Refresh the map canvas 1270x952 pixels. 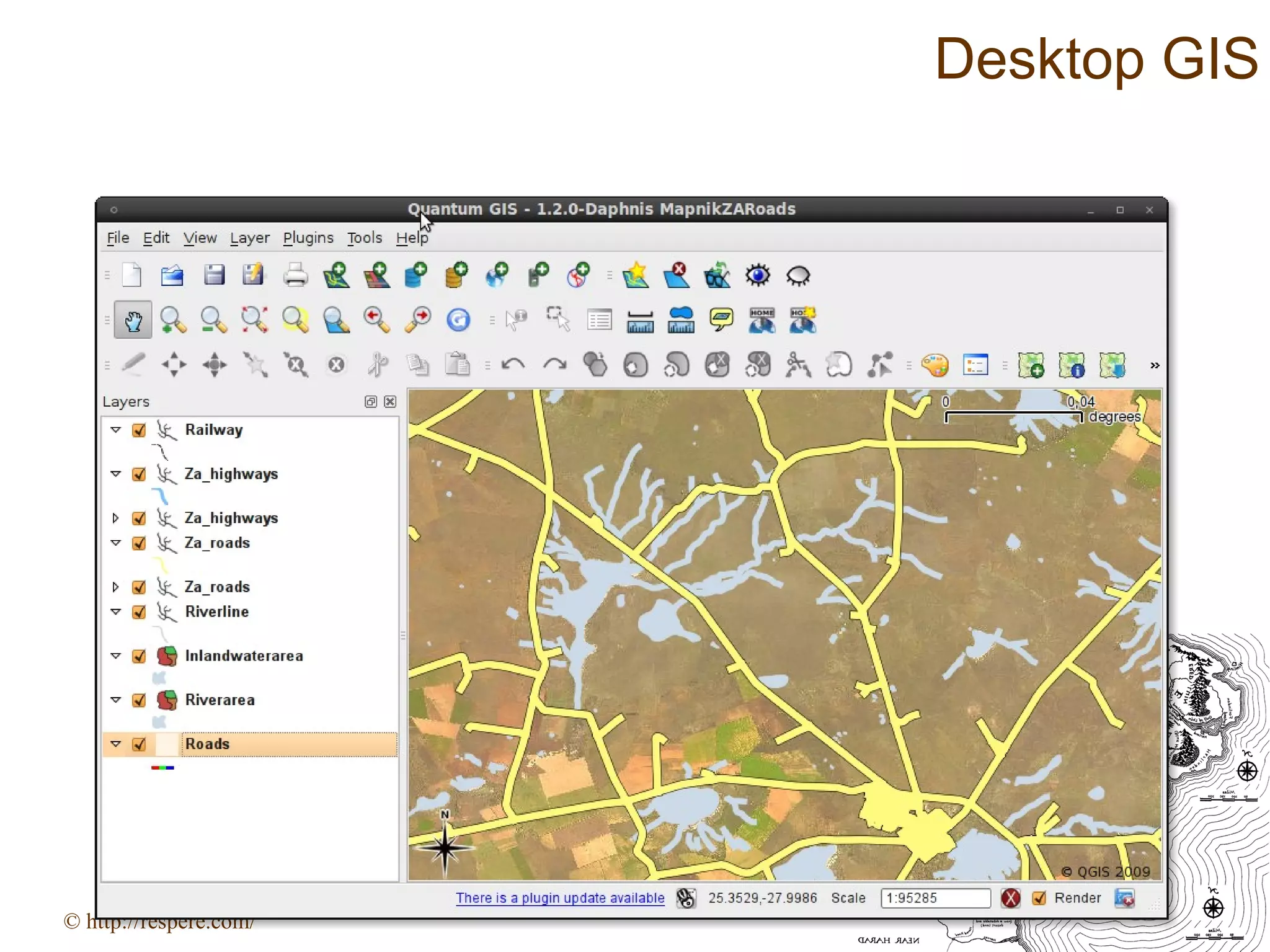[458, 320]
